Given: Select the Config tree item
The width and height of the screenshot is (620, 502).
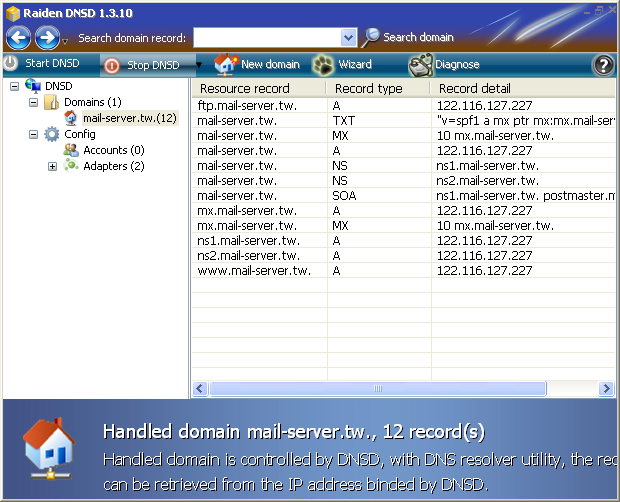Looking at the screenshot, I should pos(80,134).
